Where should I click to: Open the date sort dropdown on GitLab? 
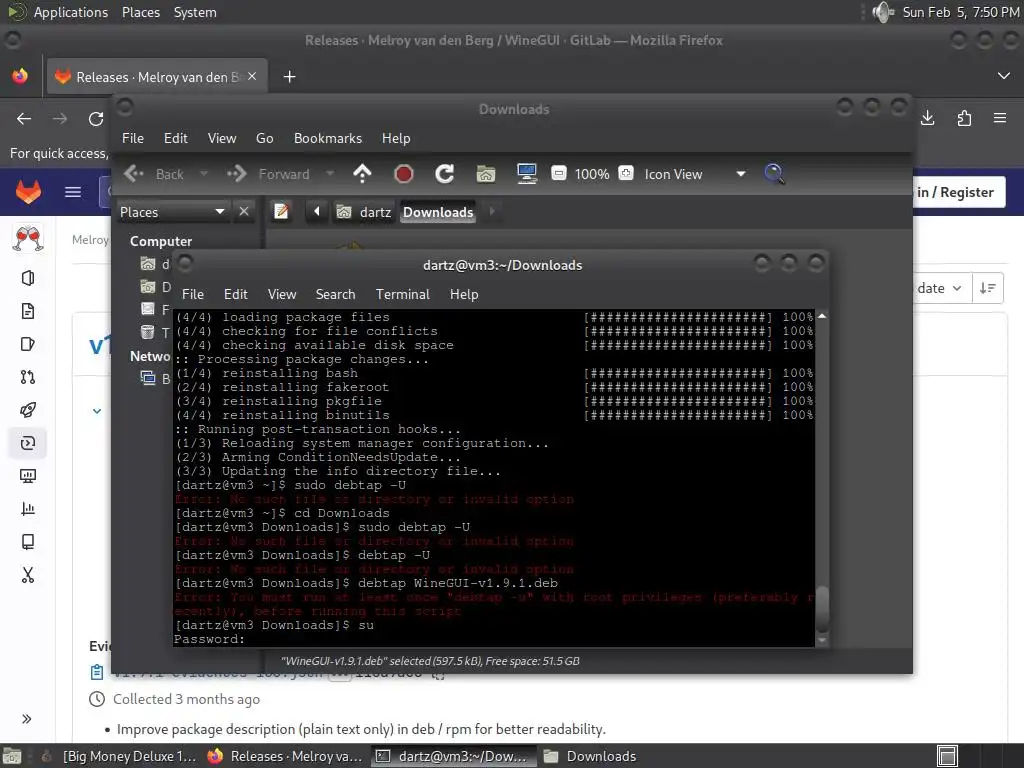coord(939,288)
